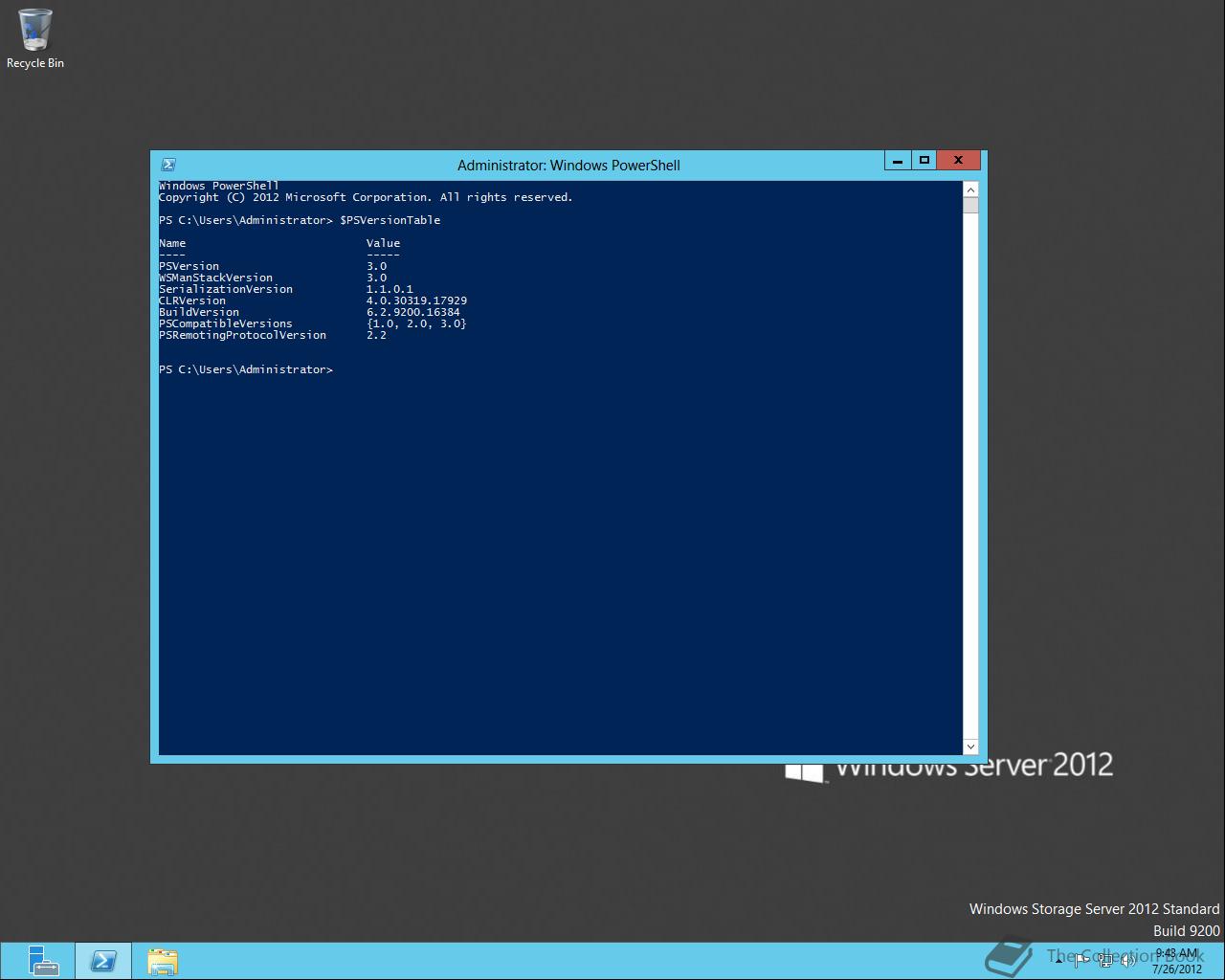
Task: Click the SerializationVersion value 1.1.0.1
Action: point(390,289)
